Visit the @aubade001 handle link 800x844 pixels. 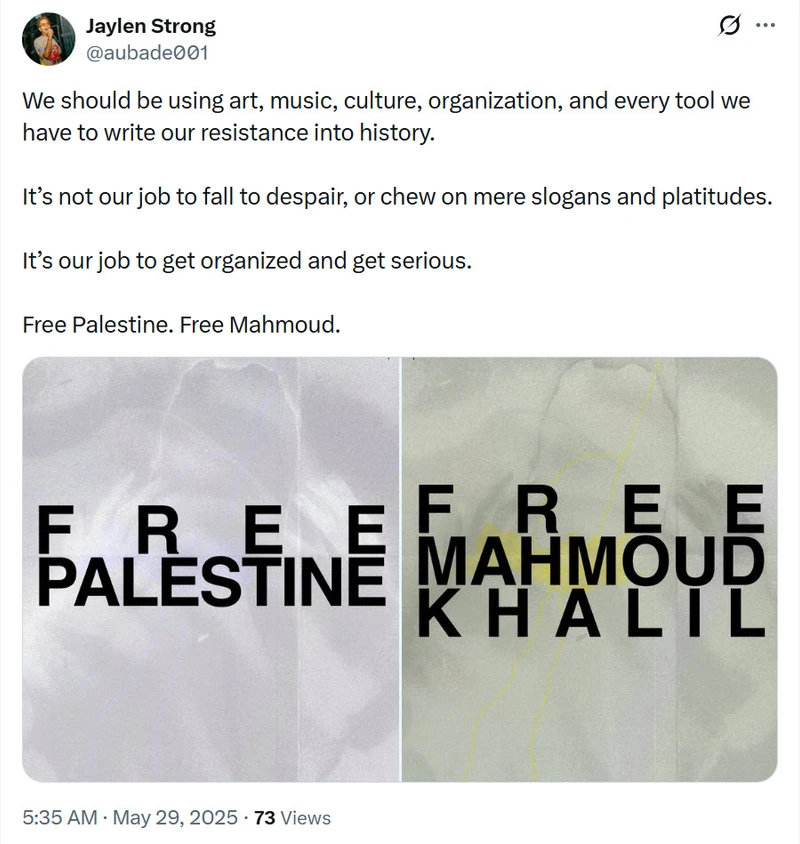coord(147,53)
